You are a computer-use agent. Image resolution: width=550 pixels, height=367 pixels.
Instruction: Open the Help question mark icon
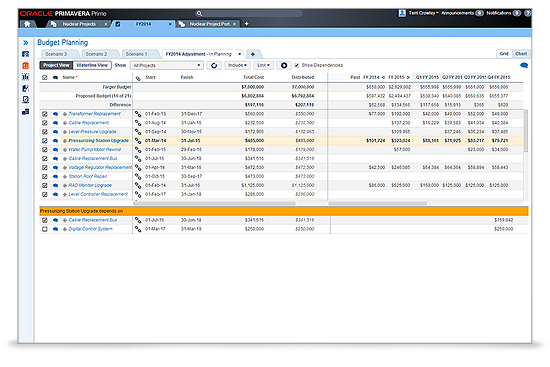point(527,13)
